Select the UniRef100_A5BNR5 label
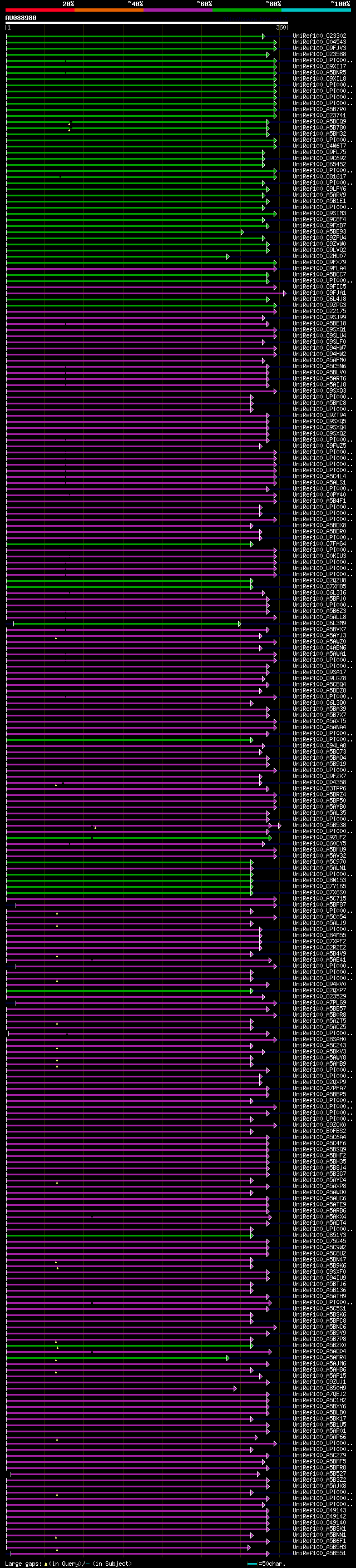Screen dimensions: 356x1568 click(319, 73)
